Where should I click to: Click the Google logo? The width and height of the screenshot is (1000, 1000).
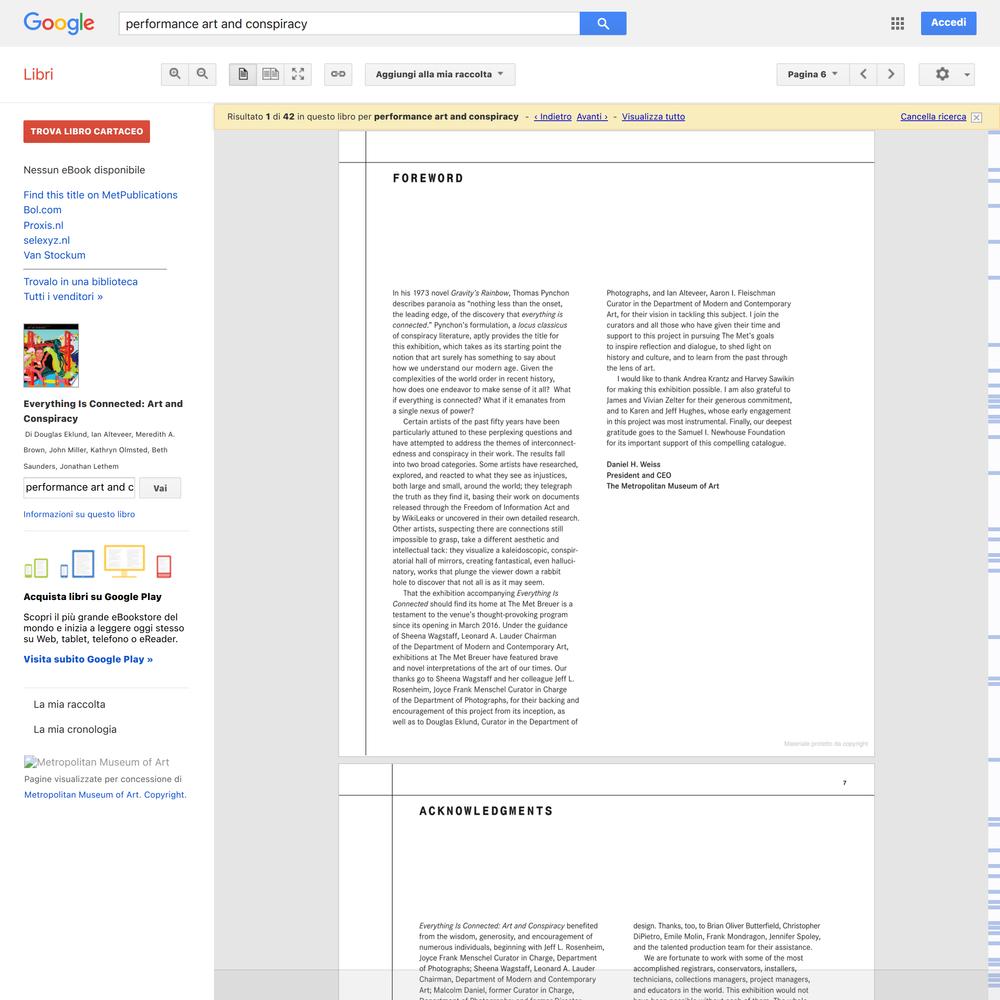click(x=59, y=24)
